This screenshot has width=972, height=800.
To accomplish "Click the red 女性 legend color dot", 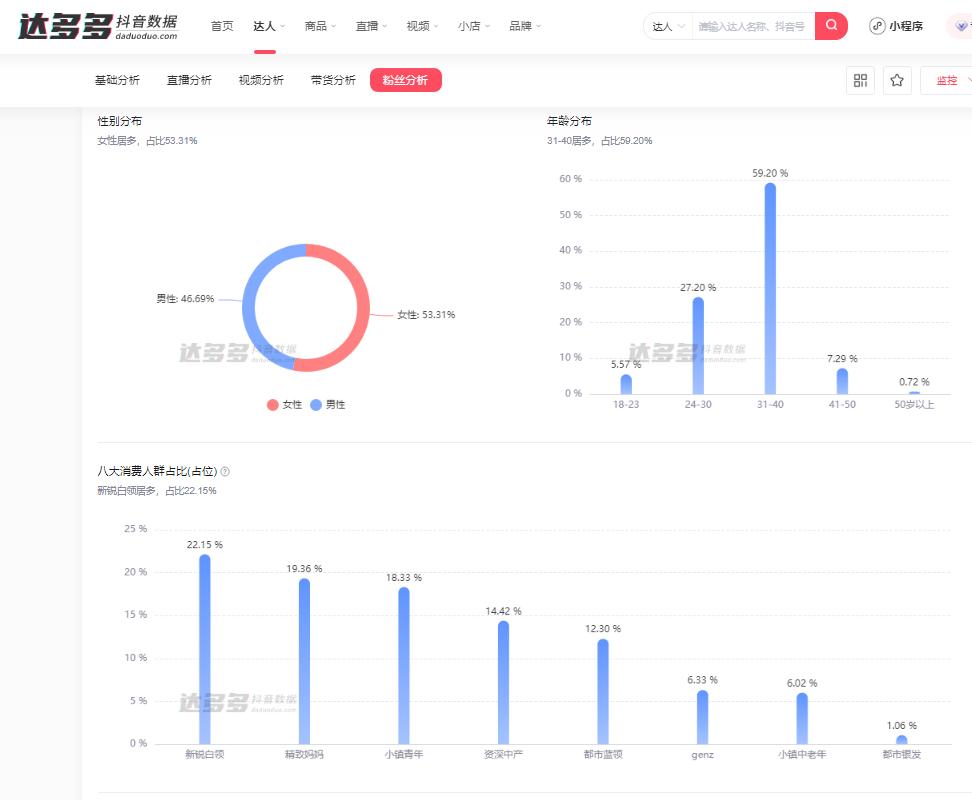I will tap(271, 404).
